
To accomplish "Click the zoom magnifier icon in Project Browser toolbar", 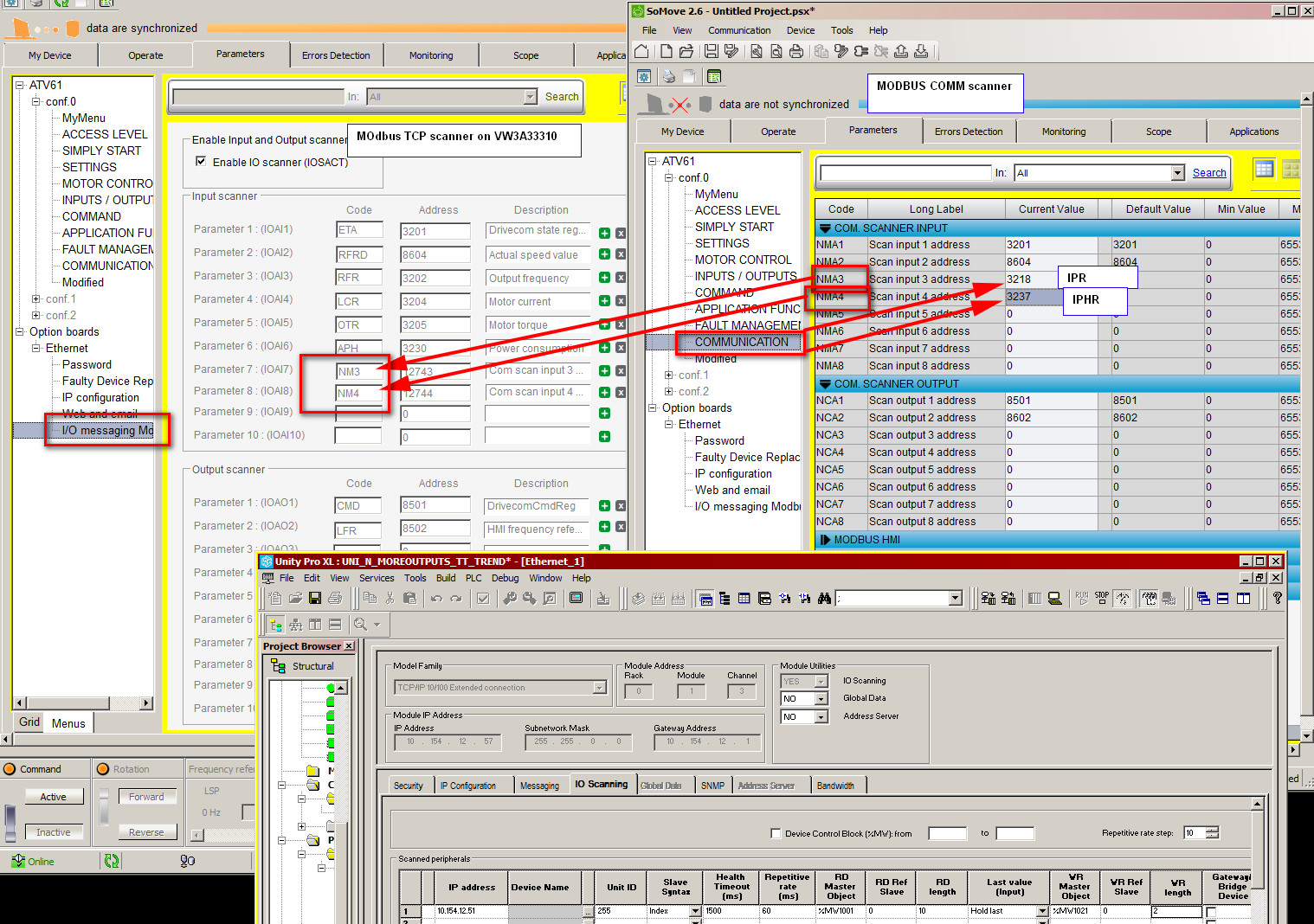I will coord(360,624).
